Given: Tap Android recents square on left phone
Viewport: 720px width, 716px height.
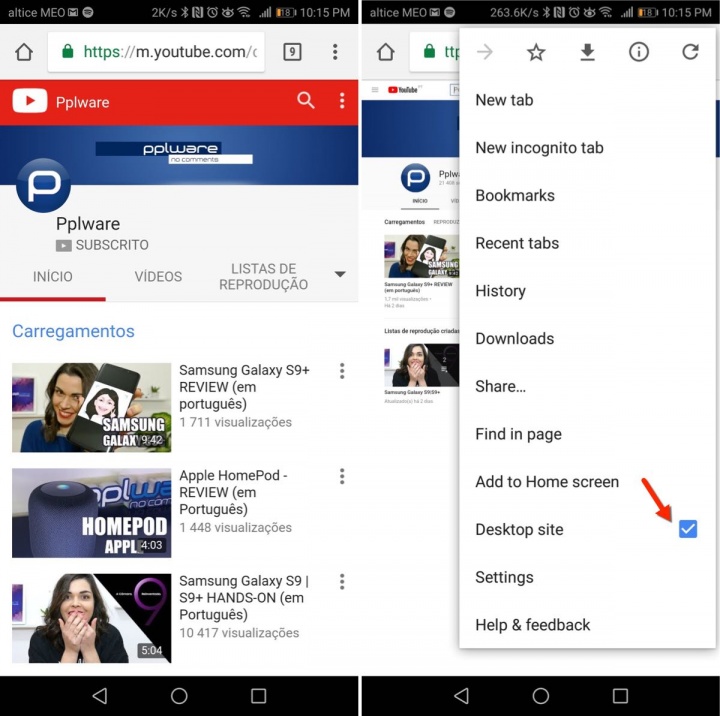Looking at the screenshot, I should point(259,696).
